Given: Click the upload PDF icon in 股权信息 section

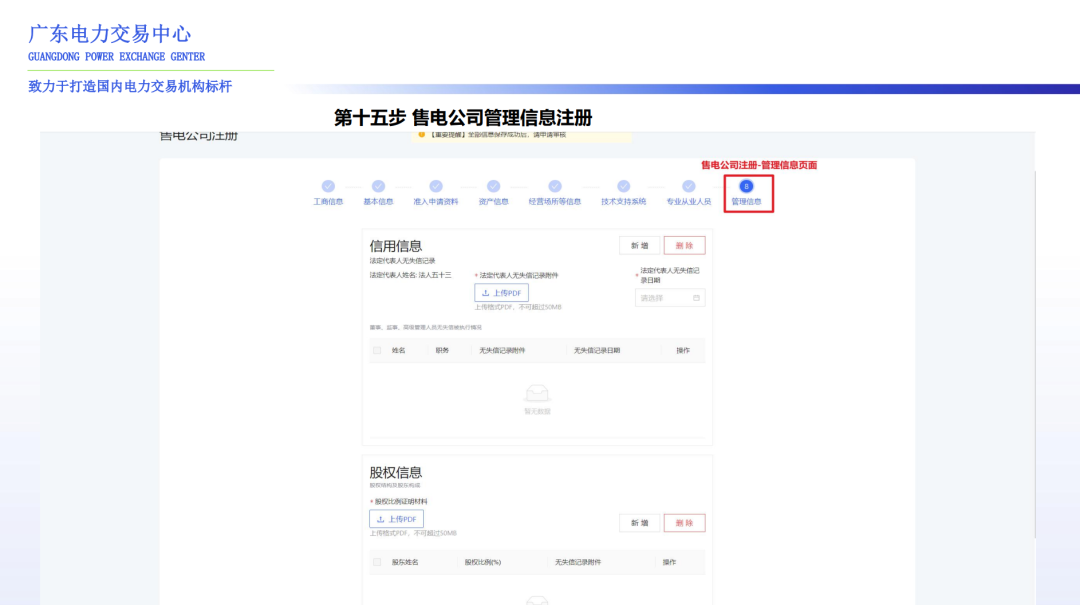Looking at the screenshot, I should coord(378,519).
